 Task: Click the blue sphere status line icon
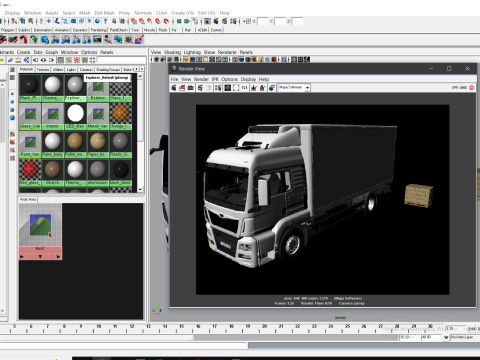[97, 21]
